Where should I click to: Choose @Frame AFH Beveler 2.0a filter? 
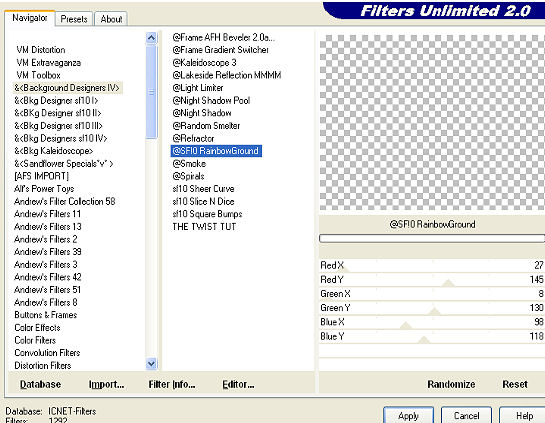(x=223, y=37)
